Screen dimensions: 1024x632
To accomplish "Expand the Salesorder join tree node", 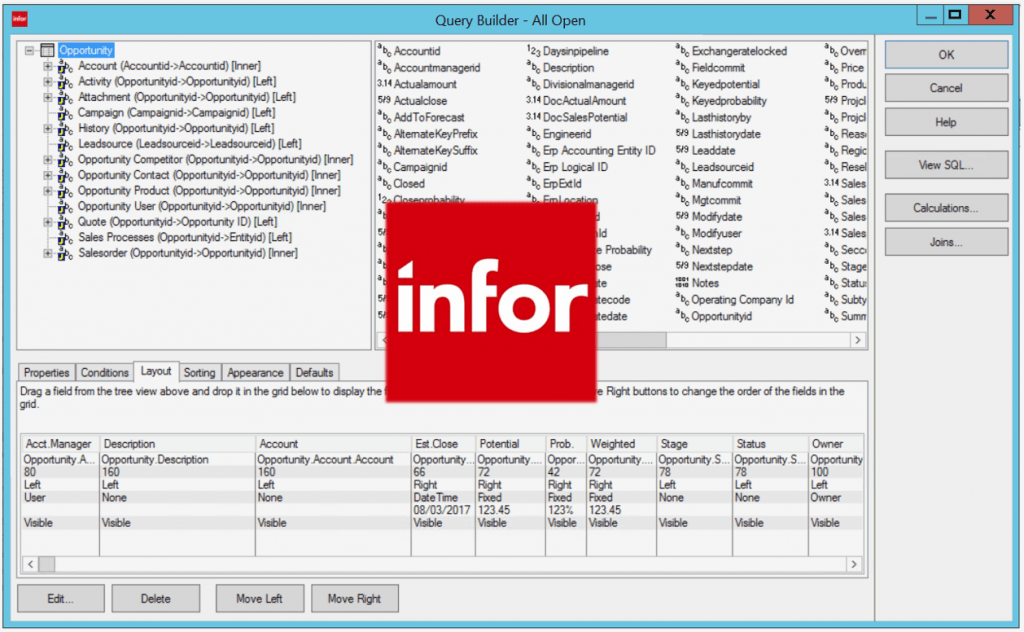I will pyautogui.click(x=48, y=253).
